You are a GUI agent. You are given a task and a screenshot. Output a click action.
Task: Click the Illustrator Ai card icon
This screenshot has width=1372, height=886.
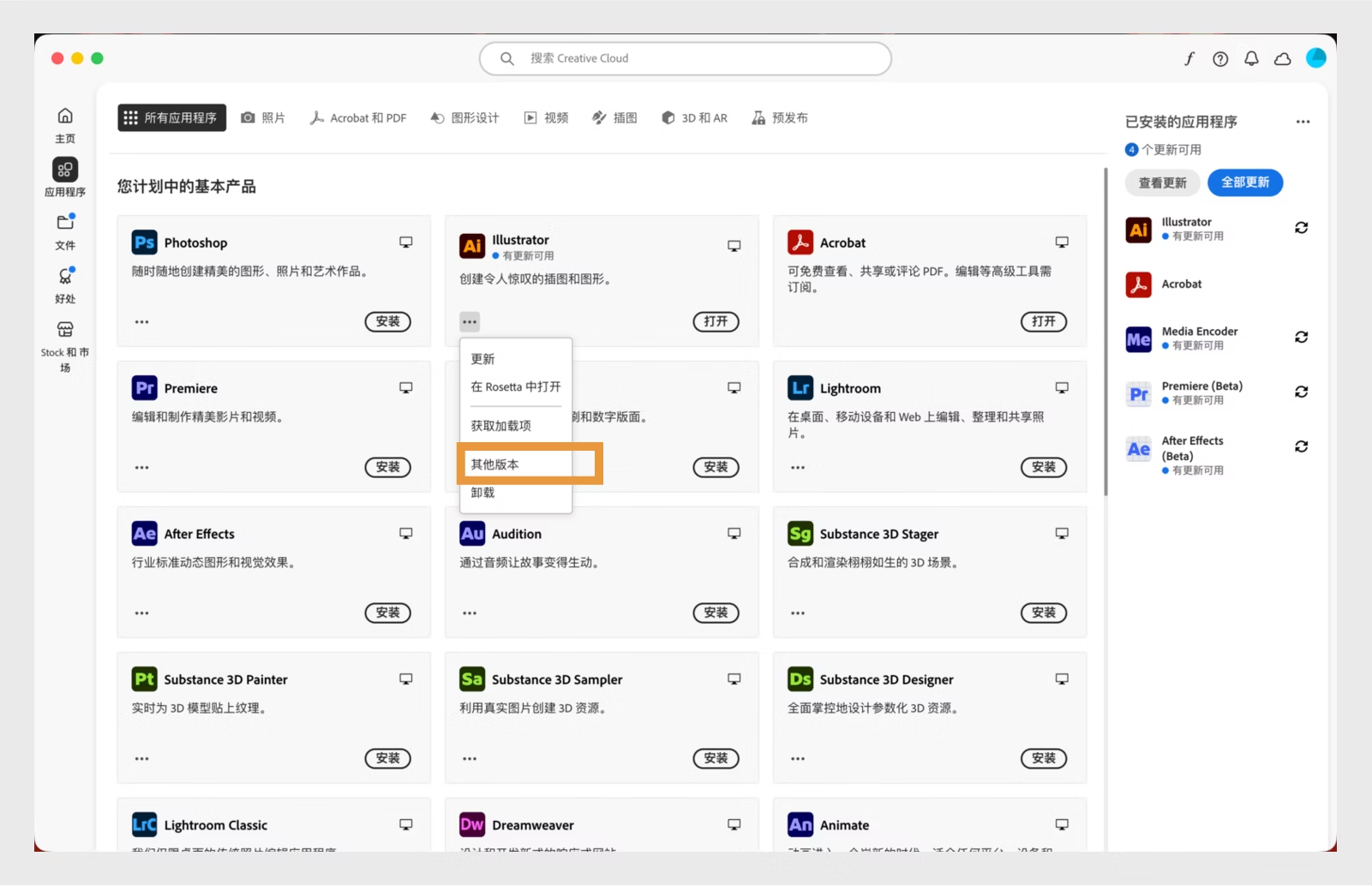click(472, 246)
